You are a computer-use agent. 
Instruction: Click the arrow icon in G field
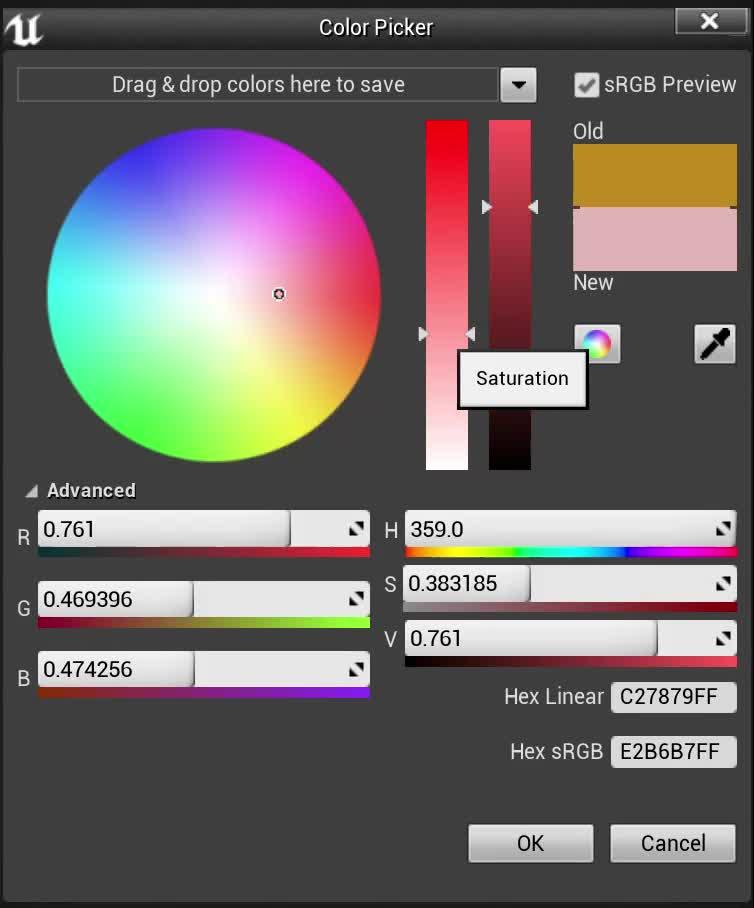click(356, 599)
